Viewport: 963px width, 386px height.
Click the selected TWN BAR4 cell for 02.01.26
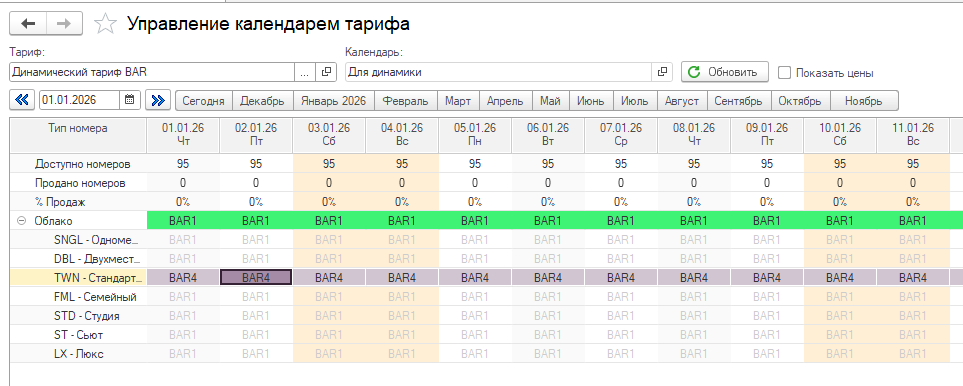(255, 278)
